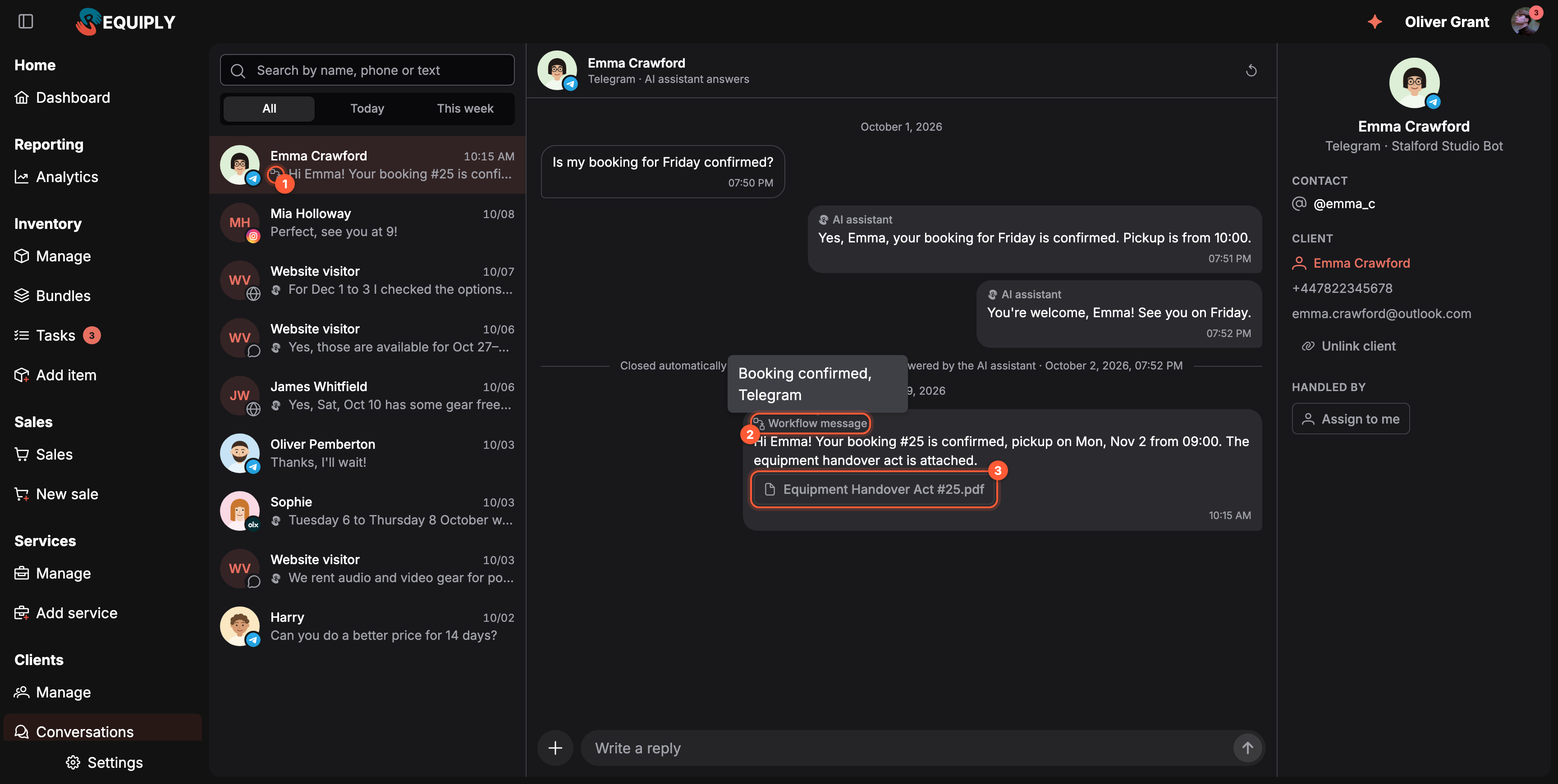
Task: Open Dashboard in the sidebar
Action: pos(63,97)
